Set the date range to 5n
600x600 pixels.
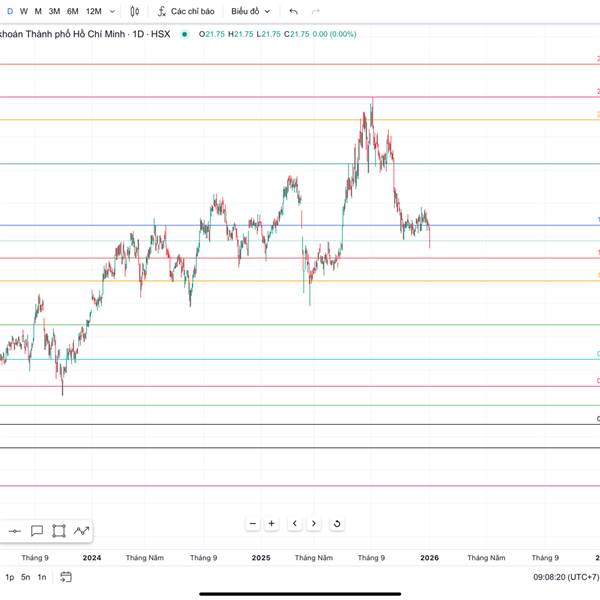point(25,577)
